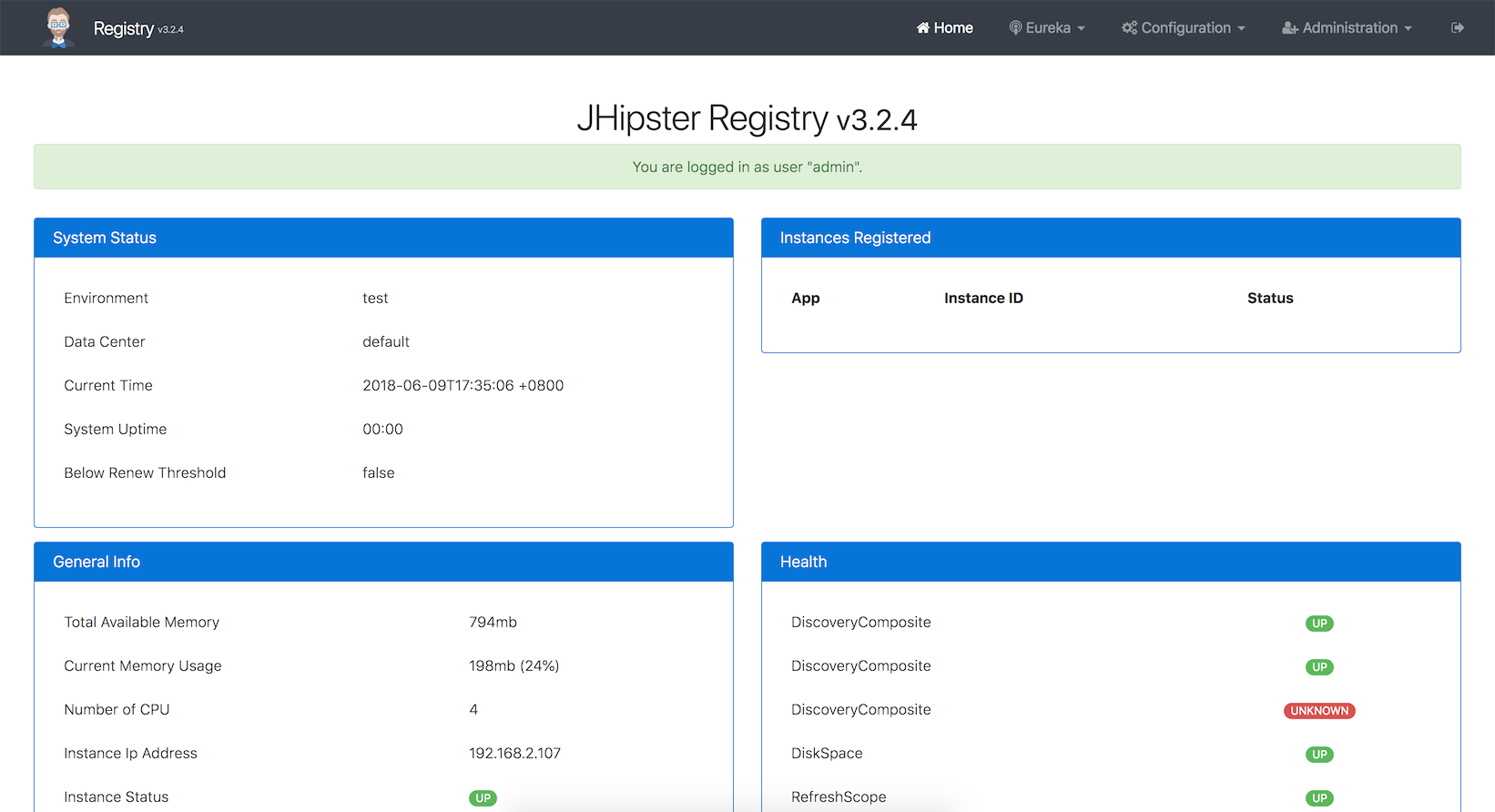Click the System Uptime label
This screenshot has width=1495, height=812.
pos(116,429)
